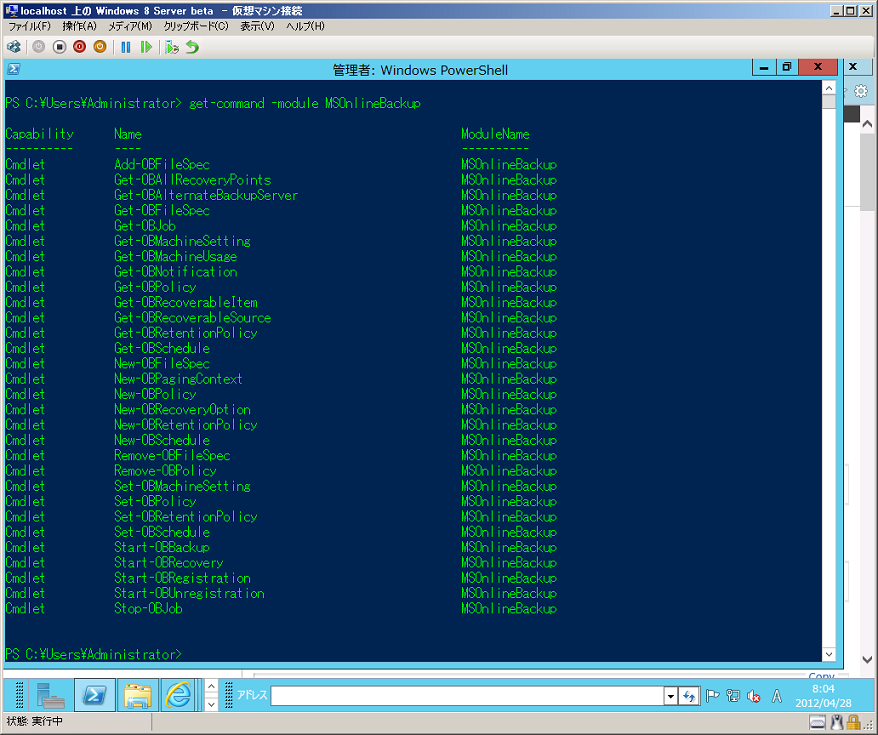The image size is (878, 735).
Task: Click inside the アドレス input field
Action: (x=467, y=696)
